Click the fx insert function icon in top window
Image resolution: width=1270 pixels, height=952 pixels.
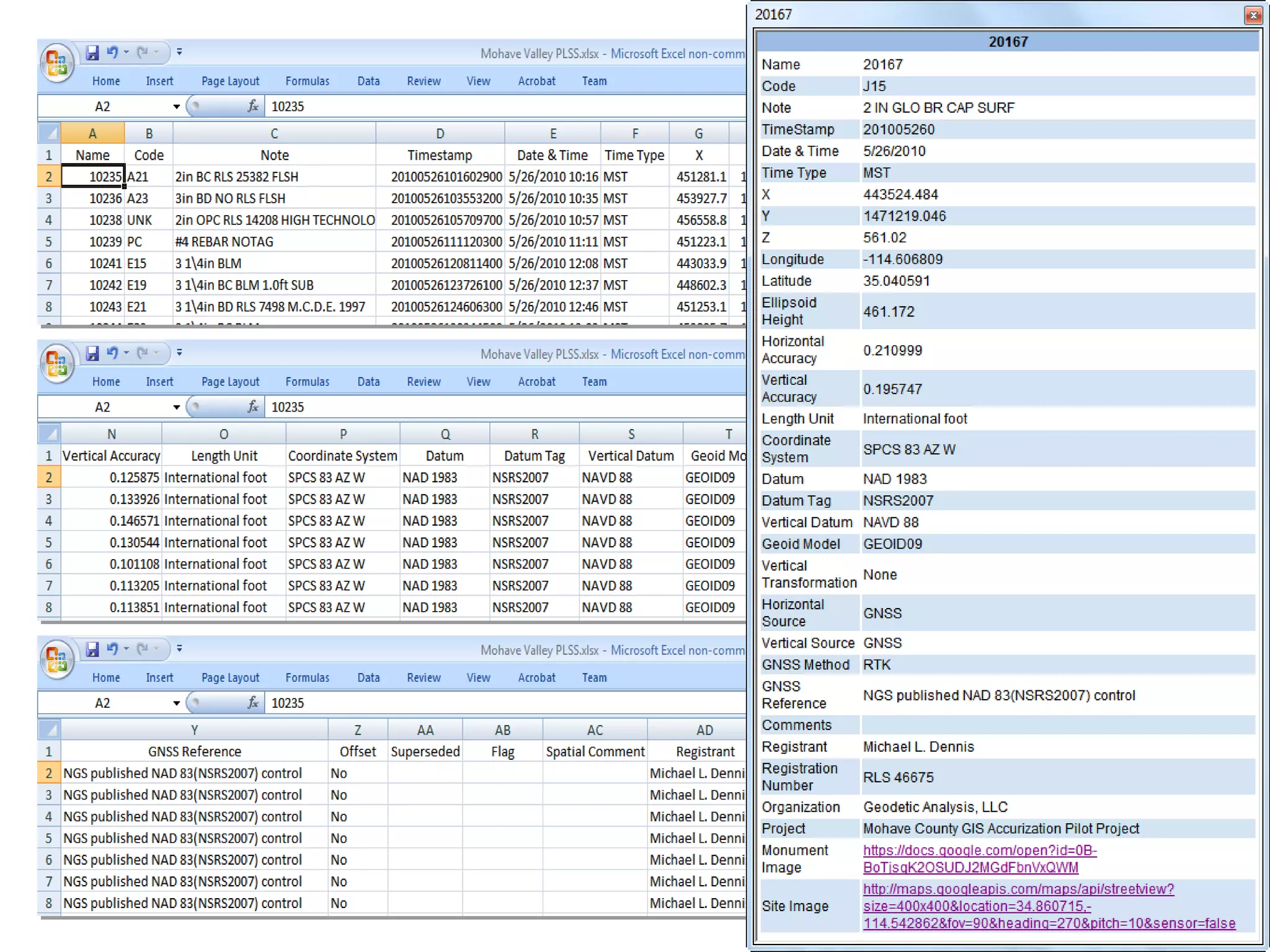tap(253, 107)
